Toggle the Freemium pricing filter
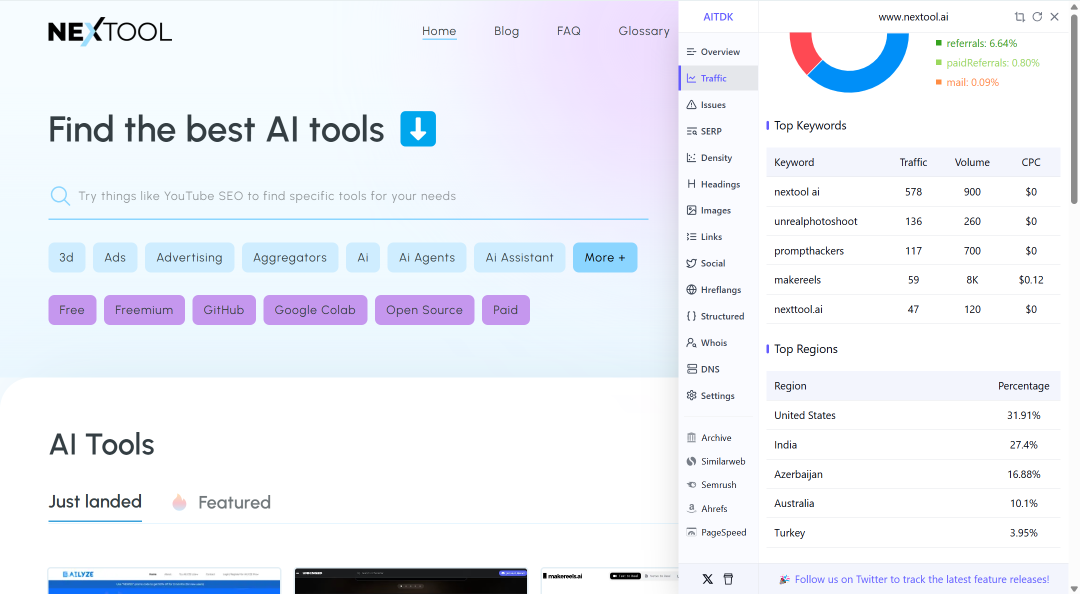The image size is (1080, 594). point(144,310)
